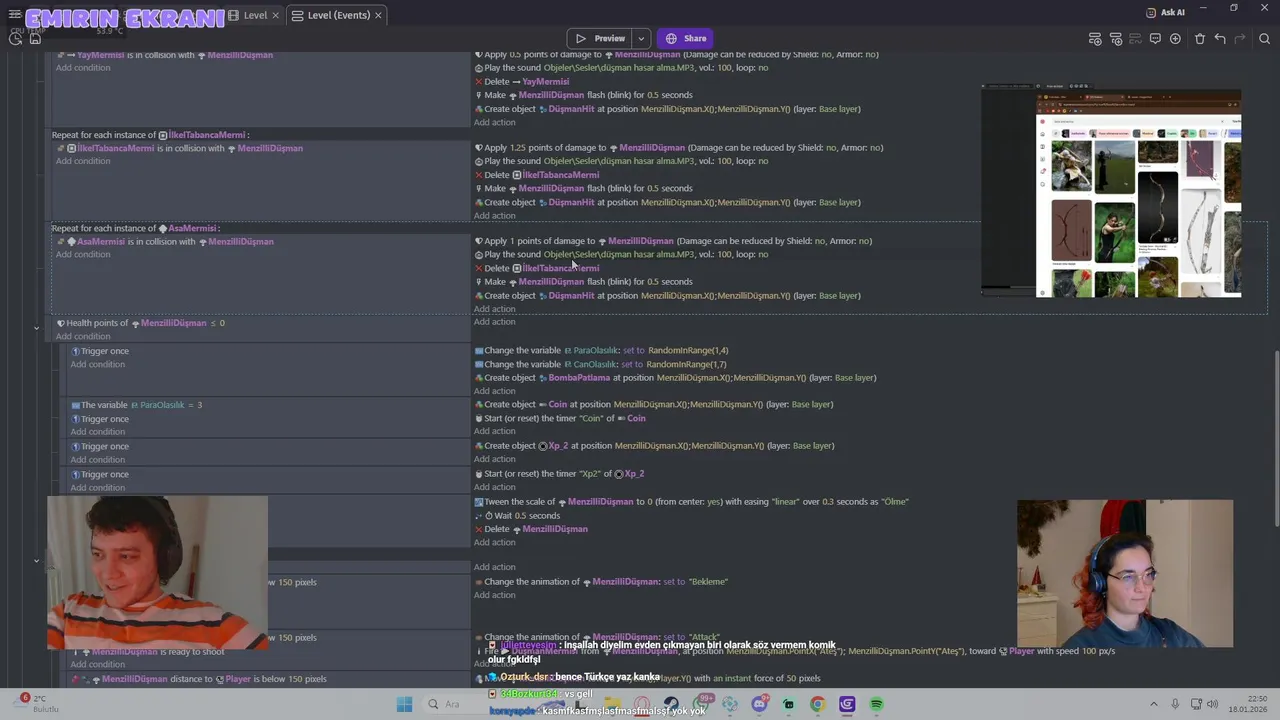
Task: Click the circled plus add-other-event icon
Action: pos(1175,39)
